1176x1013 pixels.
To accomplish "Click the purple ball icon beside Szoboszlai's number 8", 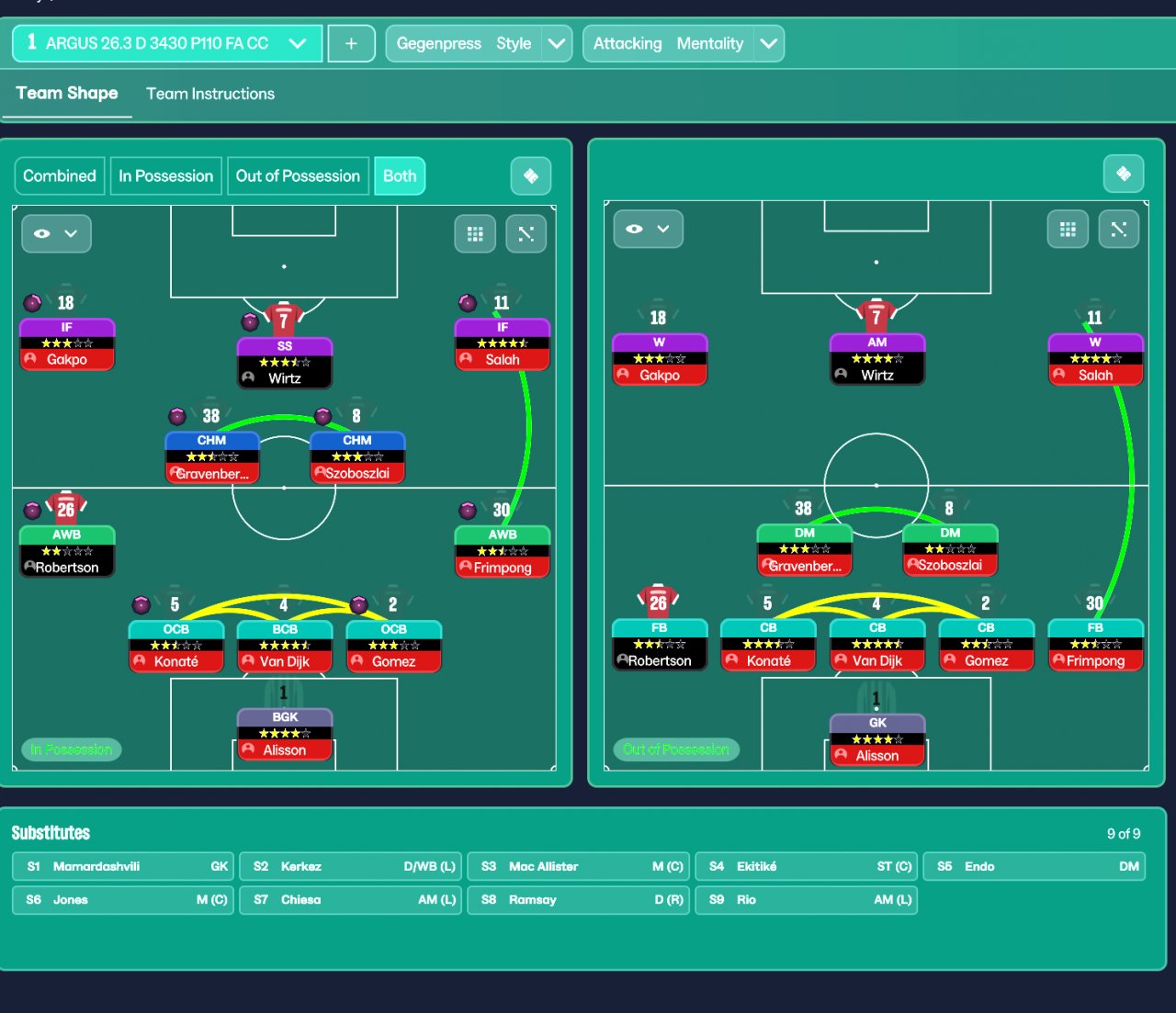I will (x=322, y=416).
